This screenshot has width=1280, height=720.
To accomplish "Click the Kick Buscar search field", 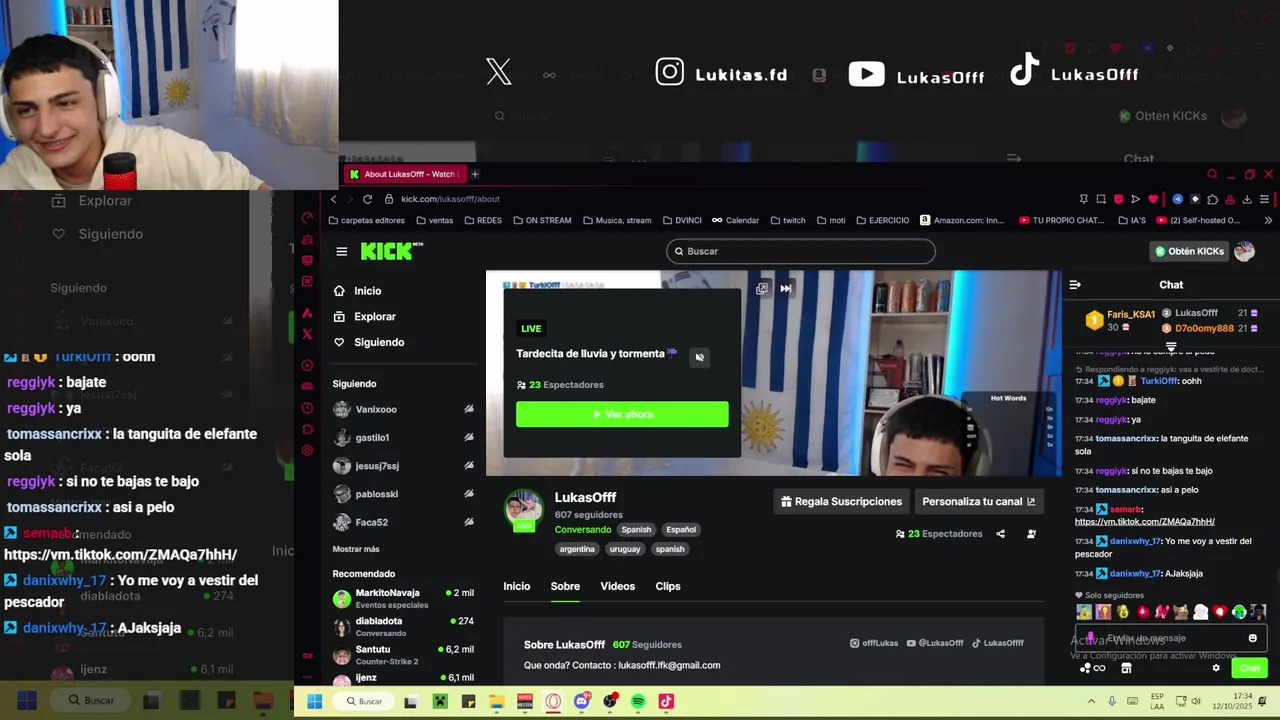I will coord(801,251).
